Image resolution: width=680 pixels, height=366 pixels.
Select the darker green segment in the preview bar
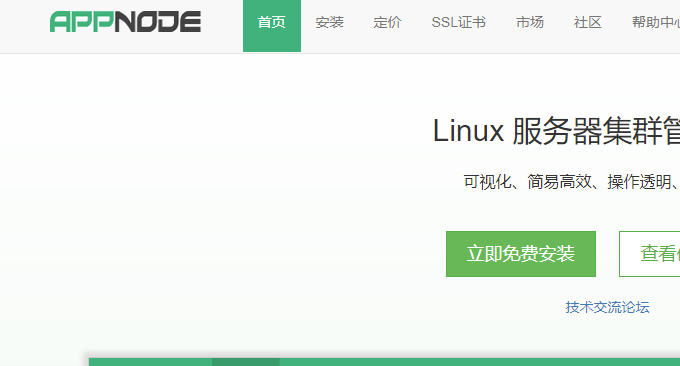coord(245,362)
